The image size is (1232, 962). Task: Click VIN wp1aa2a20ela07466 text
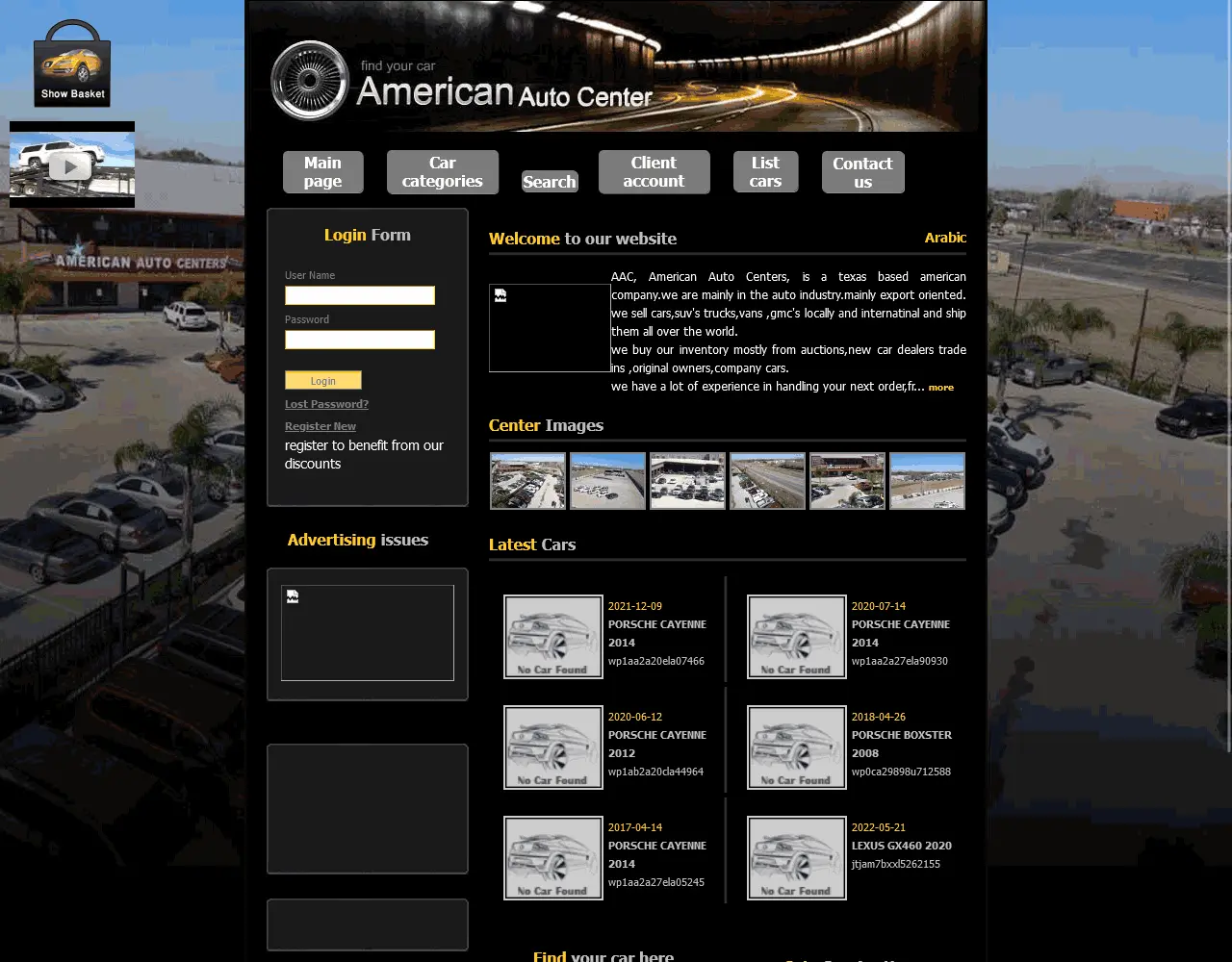click(656, 661)
